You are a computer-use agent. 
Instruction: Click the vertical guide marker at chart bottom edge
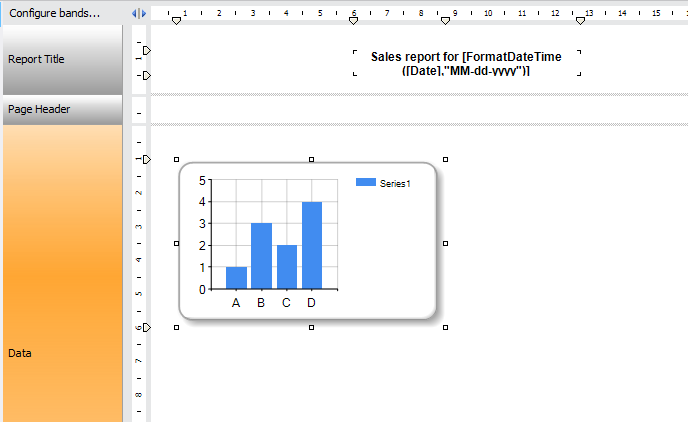click(147, 327)
